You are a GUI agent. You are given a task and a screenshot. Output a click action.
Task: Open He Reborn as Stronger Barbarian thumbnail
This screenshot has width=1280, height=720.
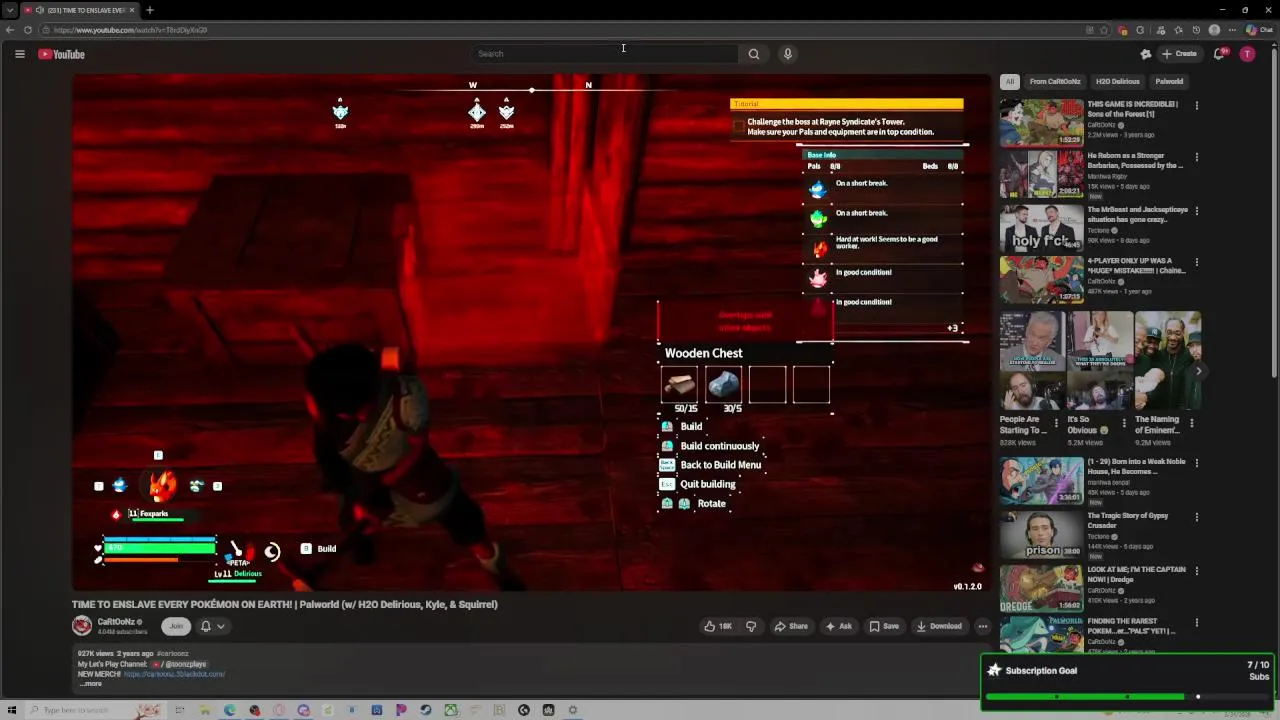[1041, 174]
